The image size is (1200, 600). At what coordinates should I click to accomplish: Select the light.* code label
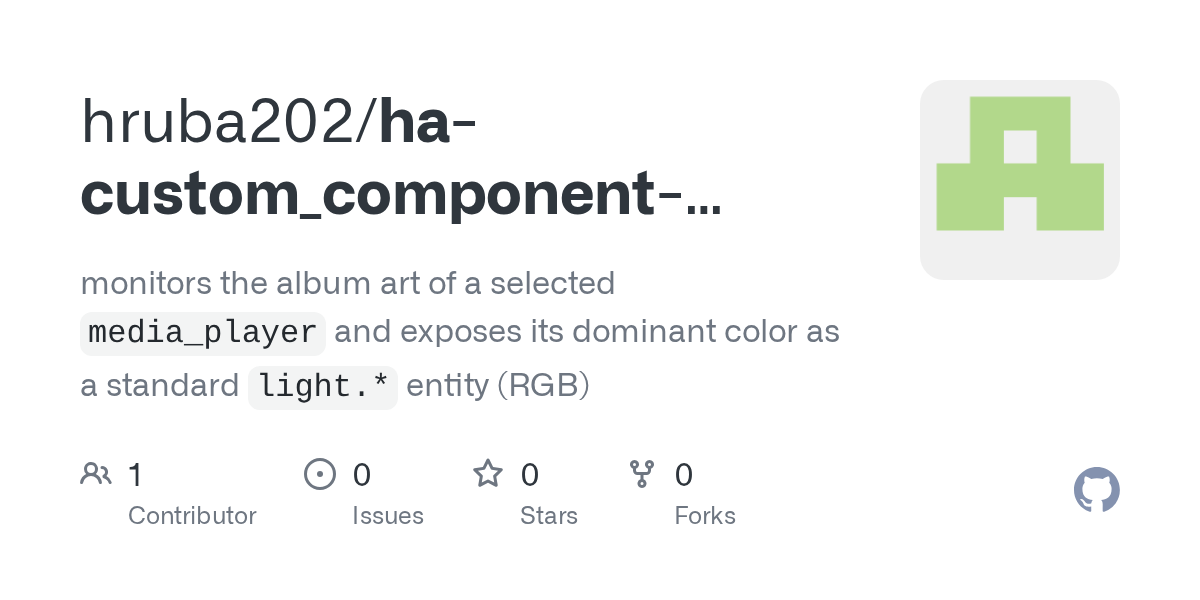coord(323,386)
